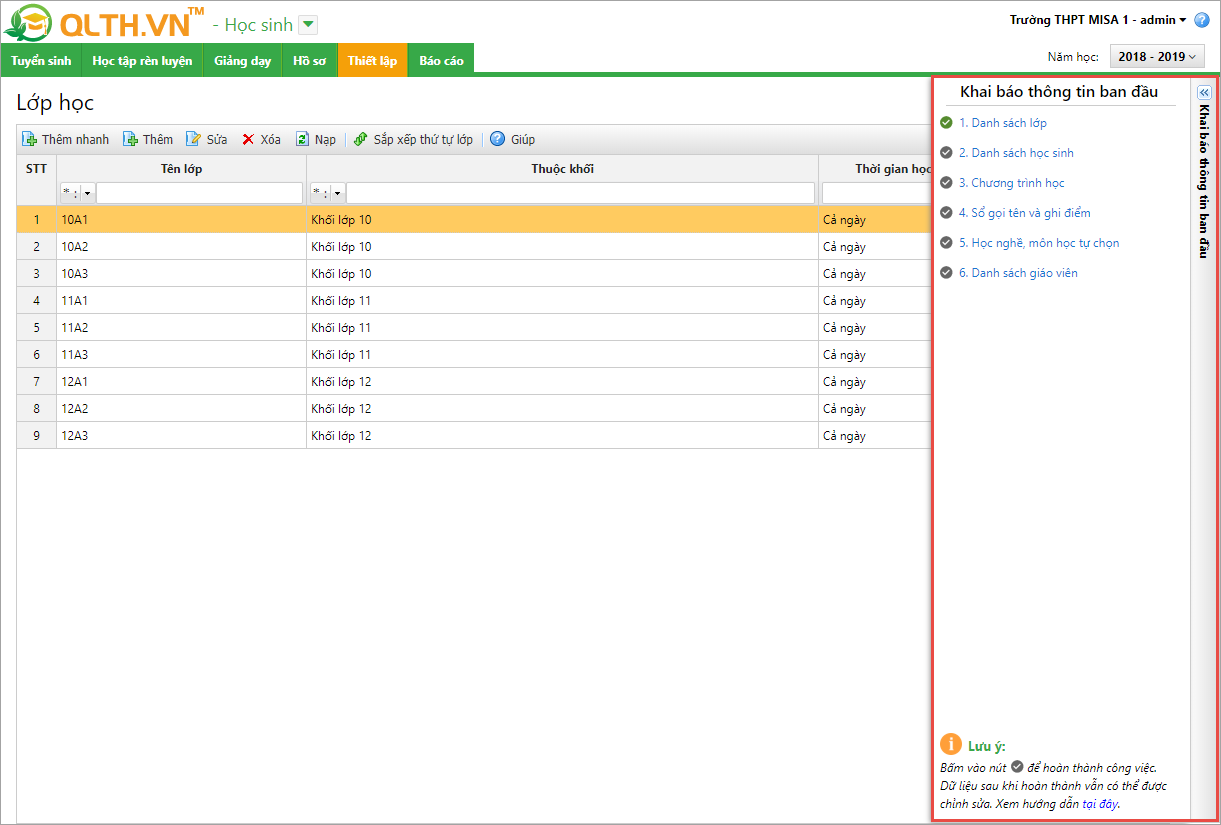1221x825 pixels.
Task: Click the red Xóa delete icon
Action: [248, 140]
